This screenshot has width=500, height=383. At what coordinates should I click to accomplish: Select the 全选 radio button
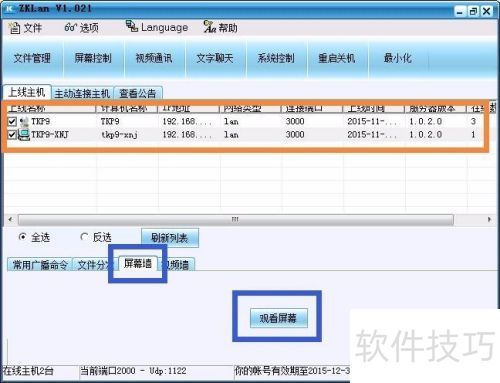[x=22, y=237]
